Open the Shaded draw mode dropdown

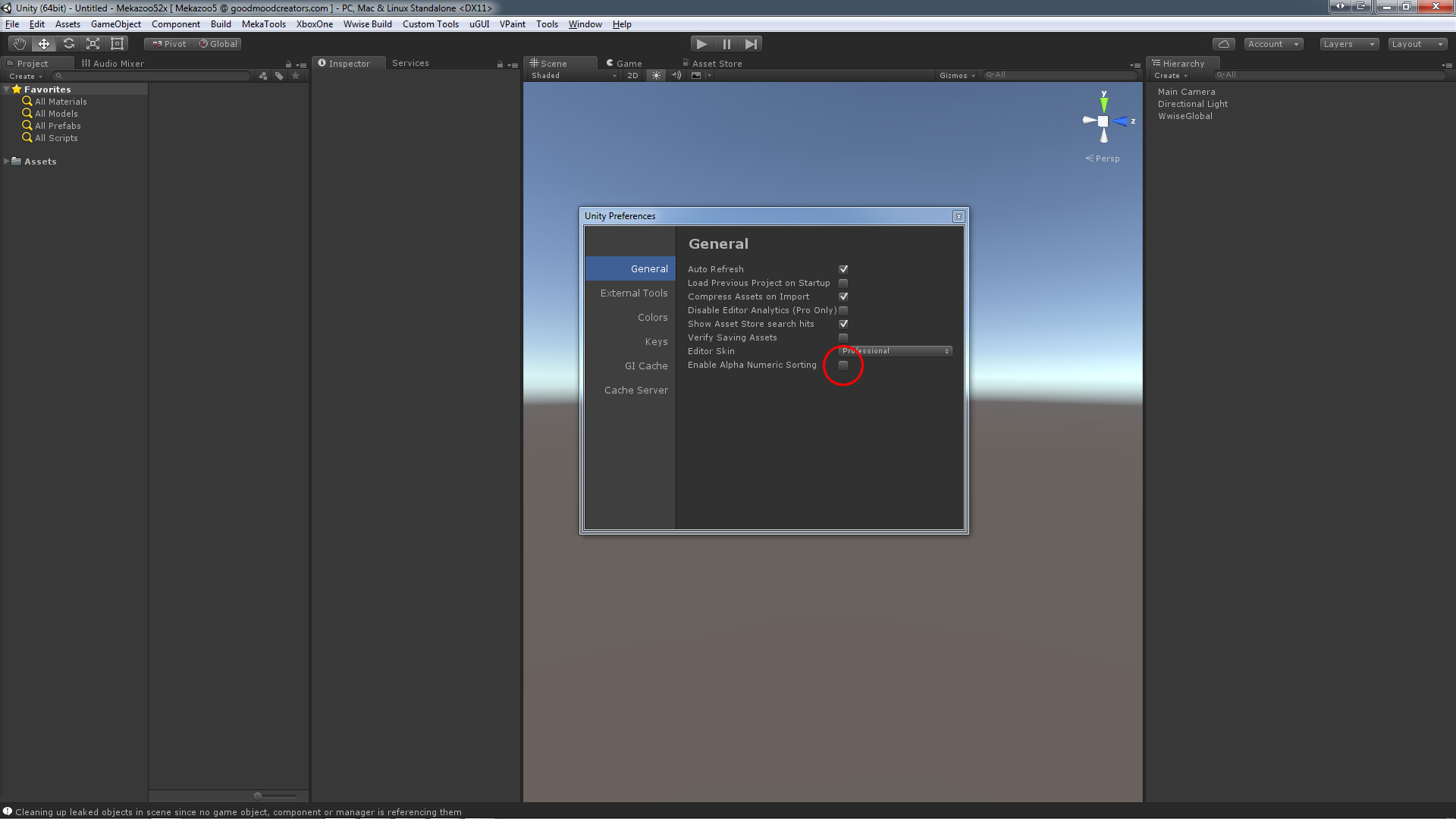(573, 75)
